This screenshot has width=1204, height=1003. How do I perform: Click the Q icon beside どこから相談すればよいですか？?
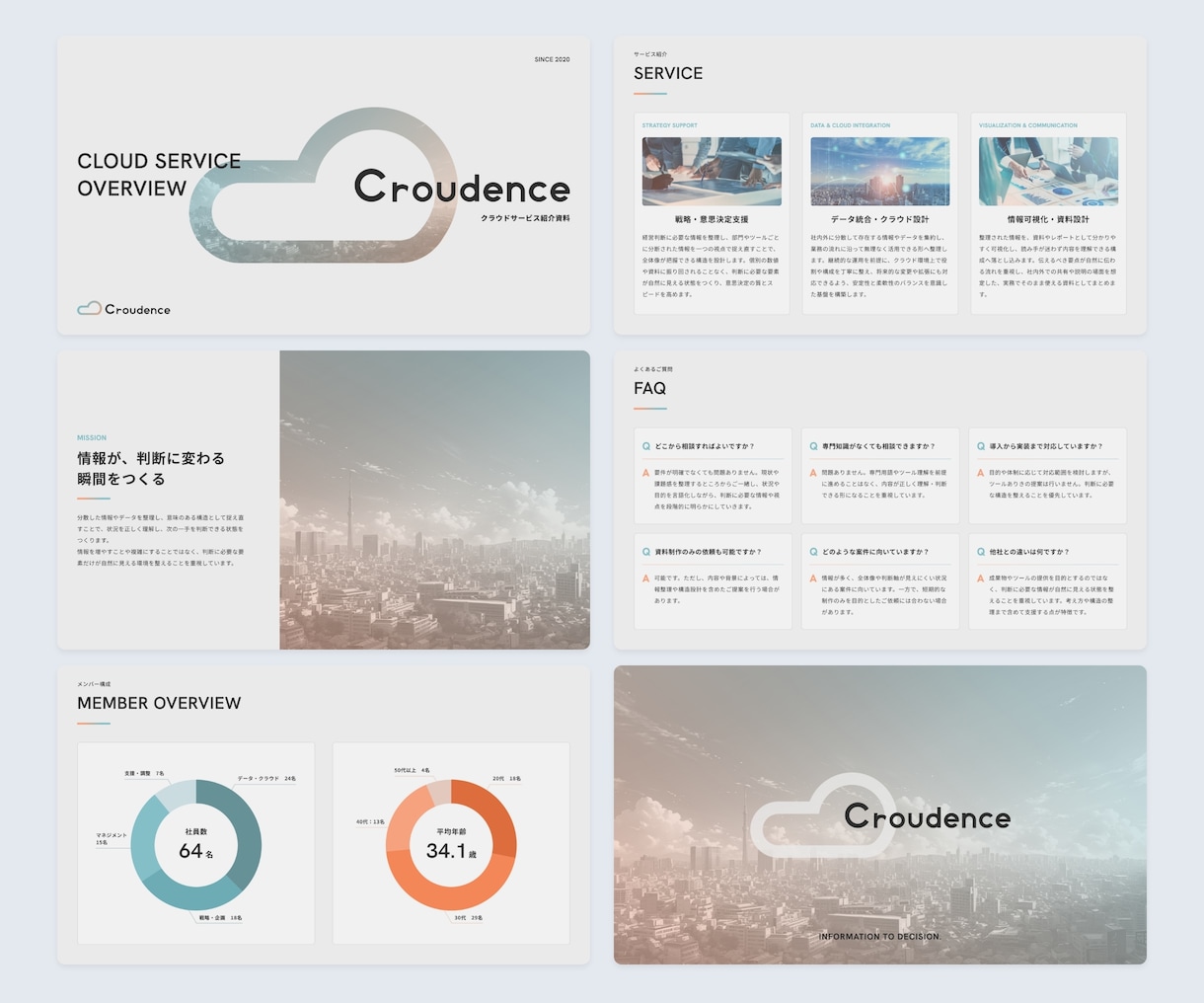(x=646, y=446)
